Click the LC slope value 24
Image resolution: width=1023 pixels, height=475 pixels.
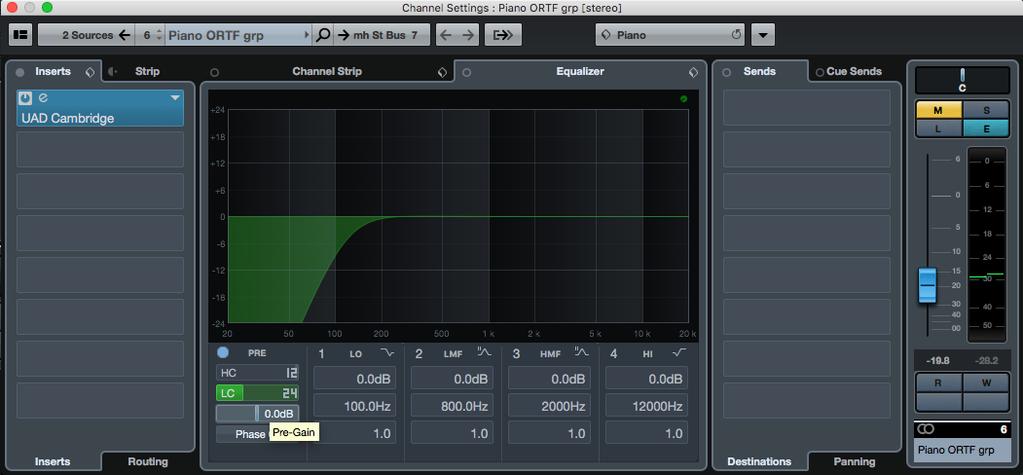[290, 393]
